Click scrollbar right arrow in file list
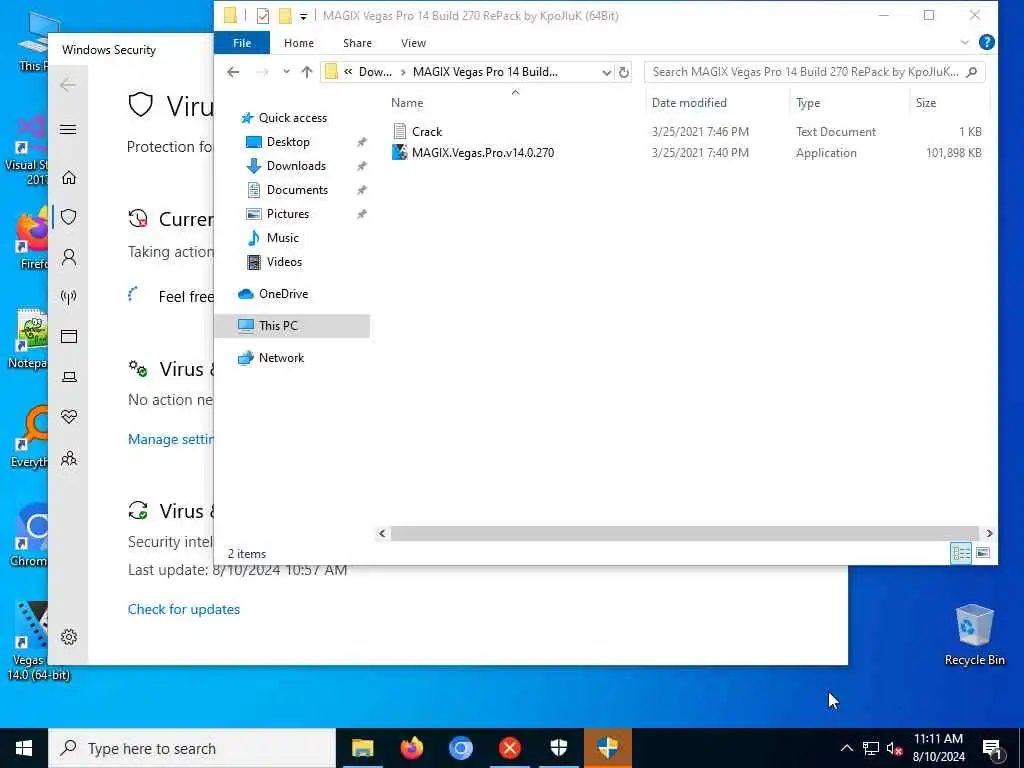The width and height of the screenshot is (1024, 768). (x=989, y=534)
